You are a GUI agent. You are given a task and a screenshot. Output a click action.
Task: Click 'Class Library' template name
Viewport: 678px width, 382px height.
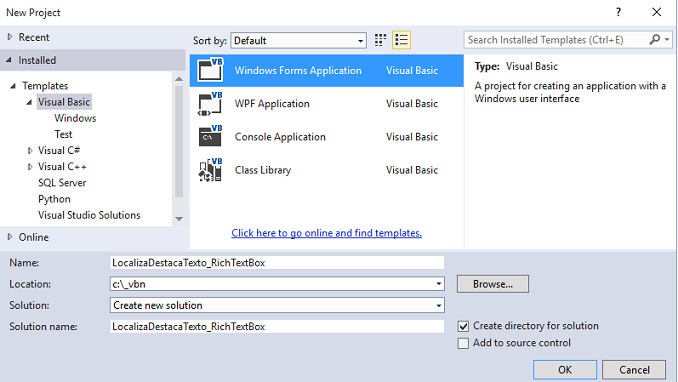[262, 170]
